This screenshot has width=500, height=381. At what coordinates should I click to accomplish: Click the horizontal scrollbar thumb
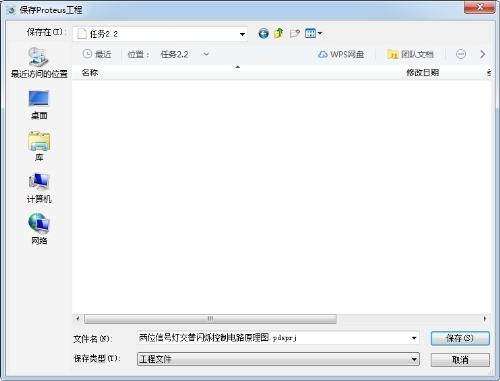pyautogui.click(x=210, y=319)
